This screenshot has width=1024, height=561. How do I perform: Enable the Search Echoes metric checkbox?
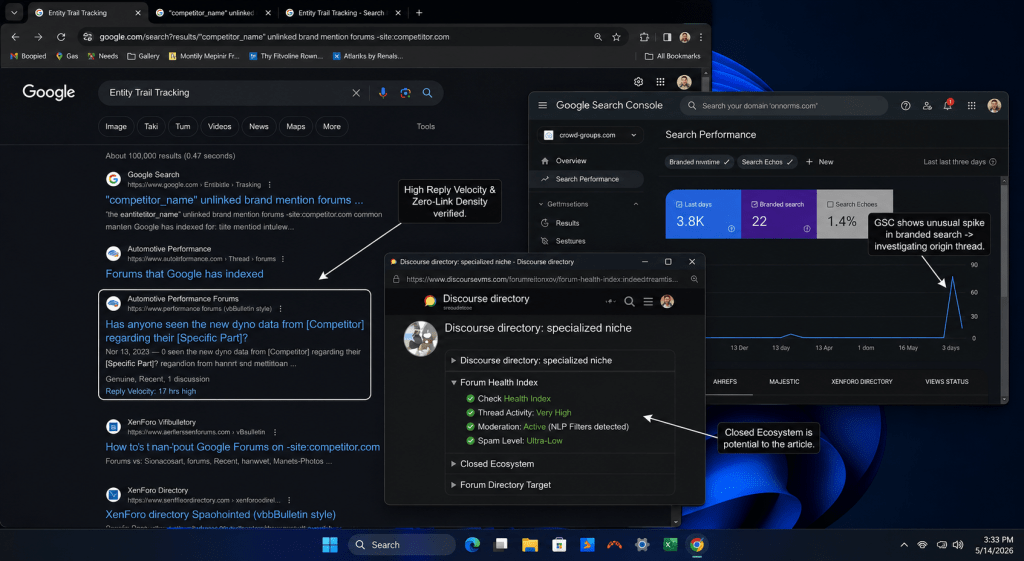click(830, 204)
